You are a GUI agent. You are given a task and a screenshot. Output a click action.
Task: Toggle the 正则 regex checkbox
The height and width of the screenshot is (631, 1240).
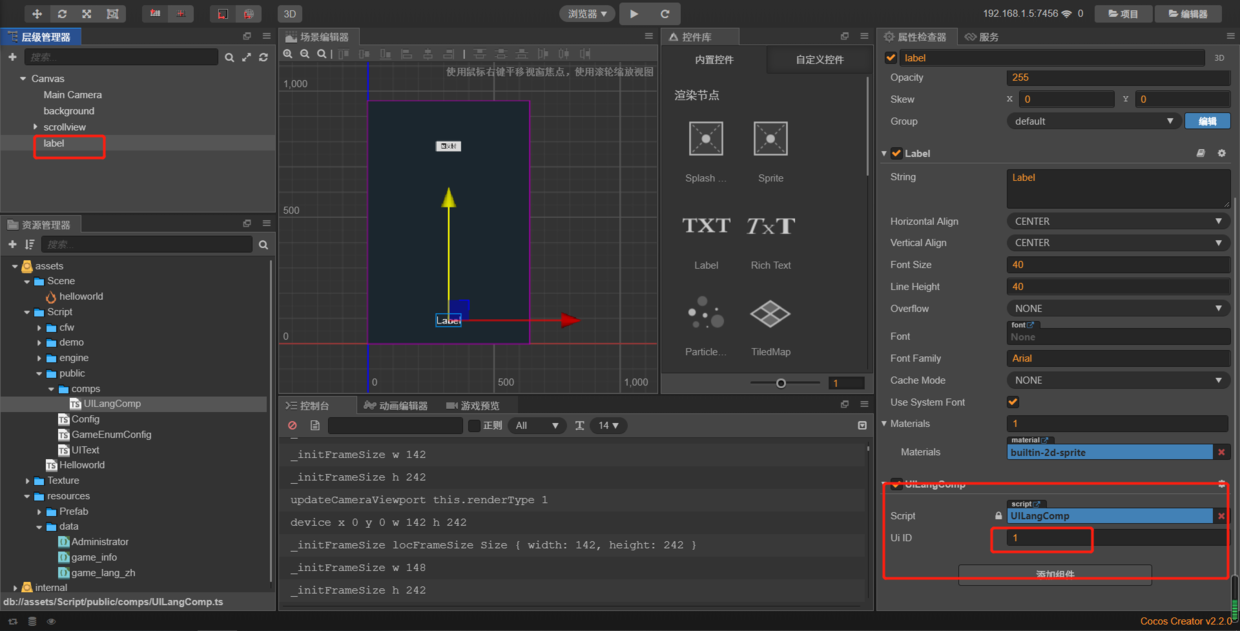click(x=474, y=426)
